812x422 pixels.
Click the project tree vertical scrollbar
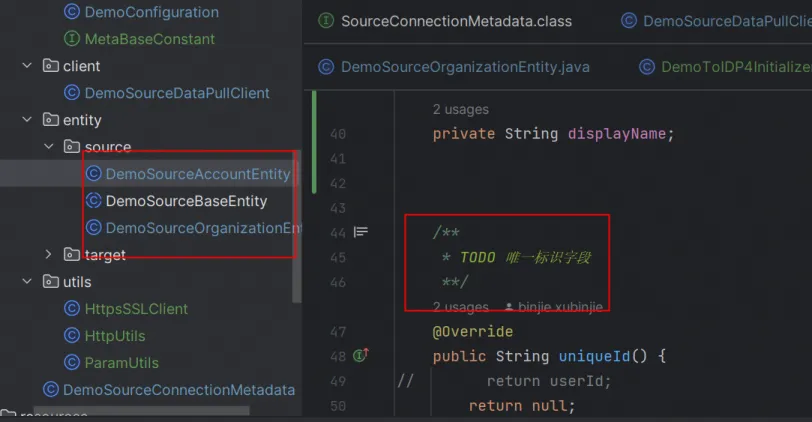coord(297,226)
